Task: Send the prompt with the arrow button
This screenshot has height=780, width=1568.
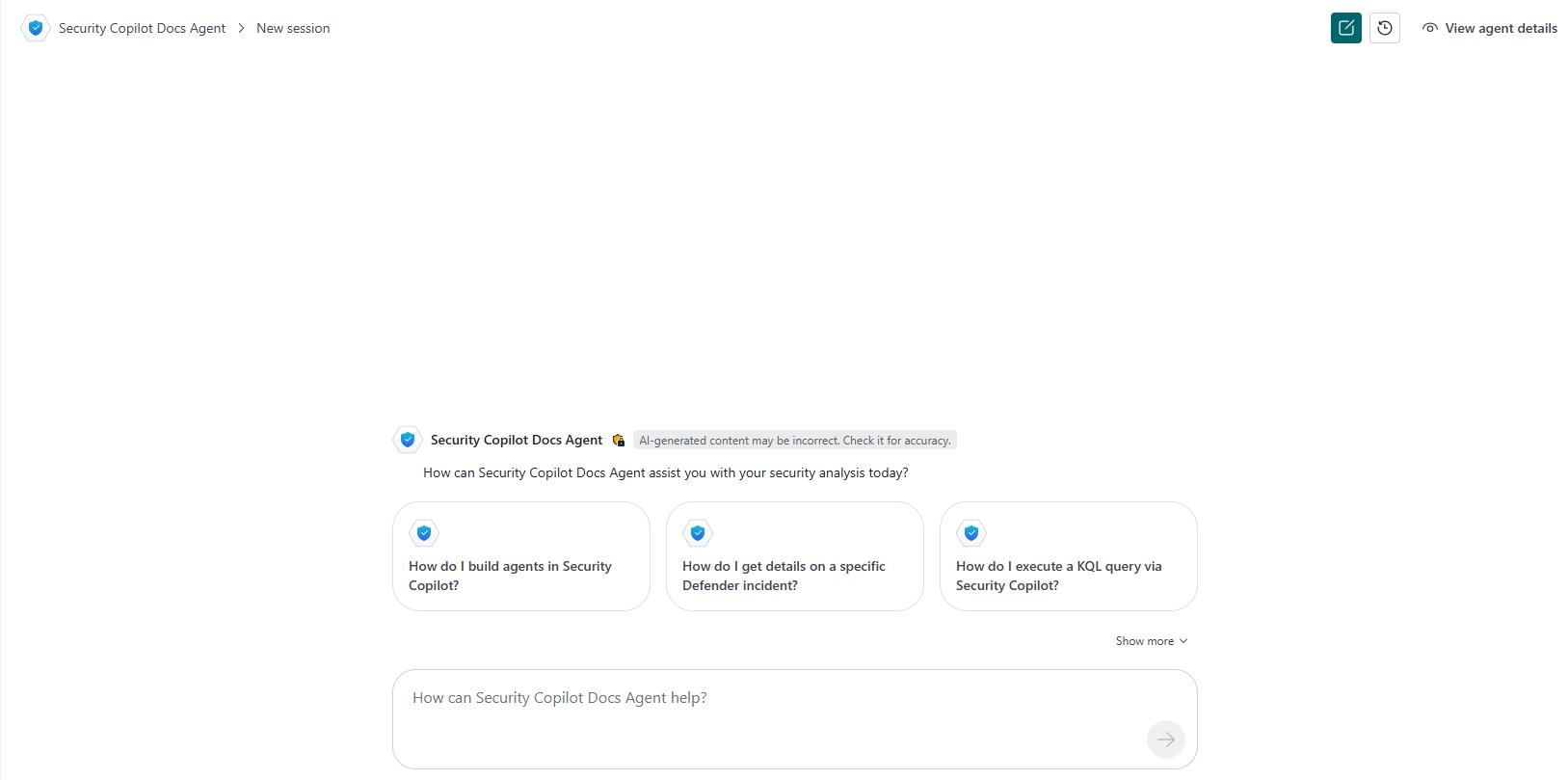Action: click(x=1166, y=740)
